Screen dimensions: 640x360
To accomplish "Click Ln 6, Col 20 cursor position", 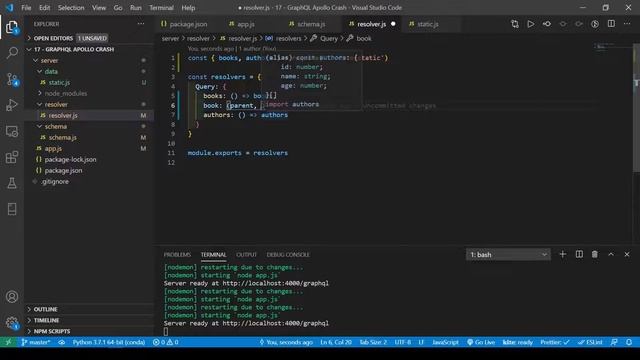I will [336, 342].
